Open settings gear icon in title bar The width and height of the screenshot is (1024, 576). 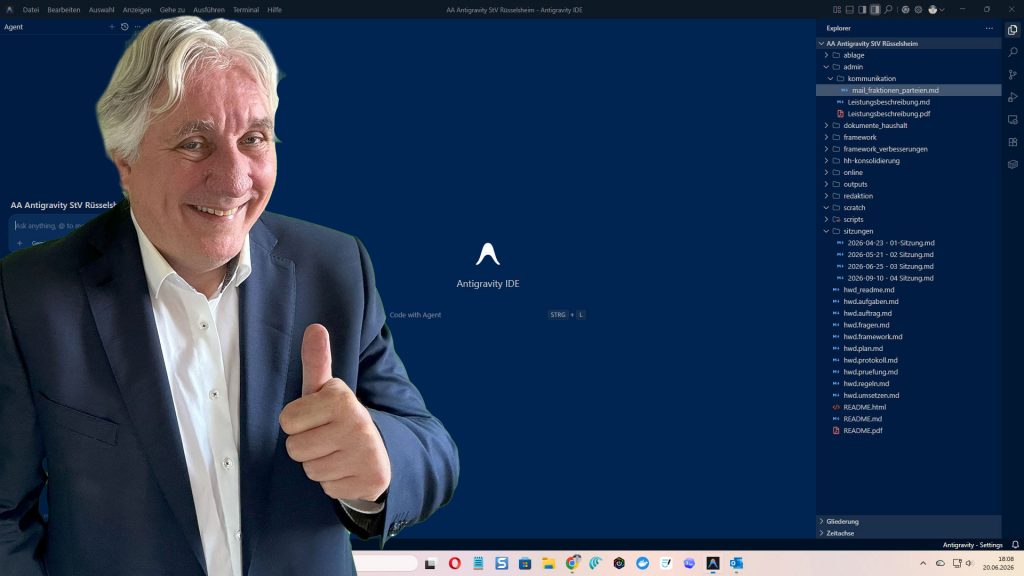click(x=918, y=10)
